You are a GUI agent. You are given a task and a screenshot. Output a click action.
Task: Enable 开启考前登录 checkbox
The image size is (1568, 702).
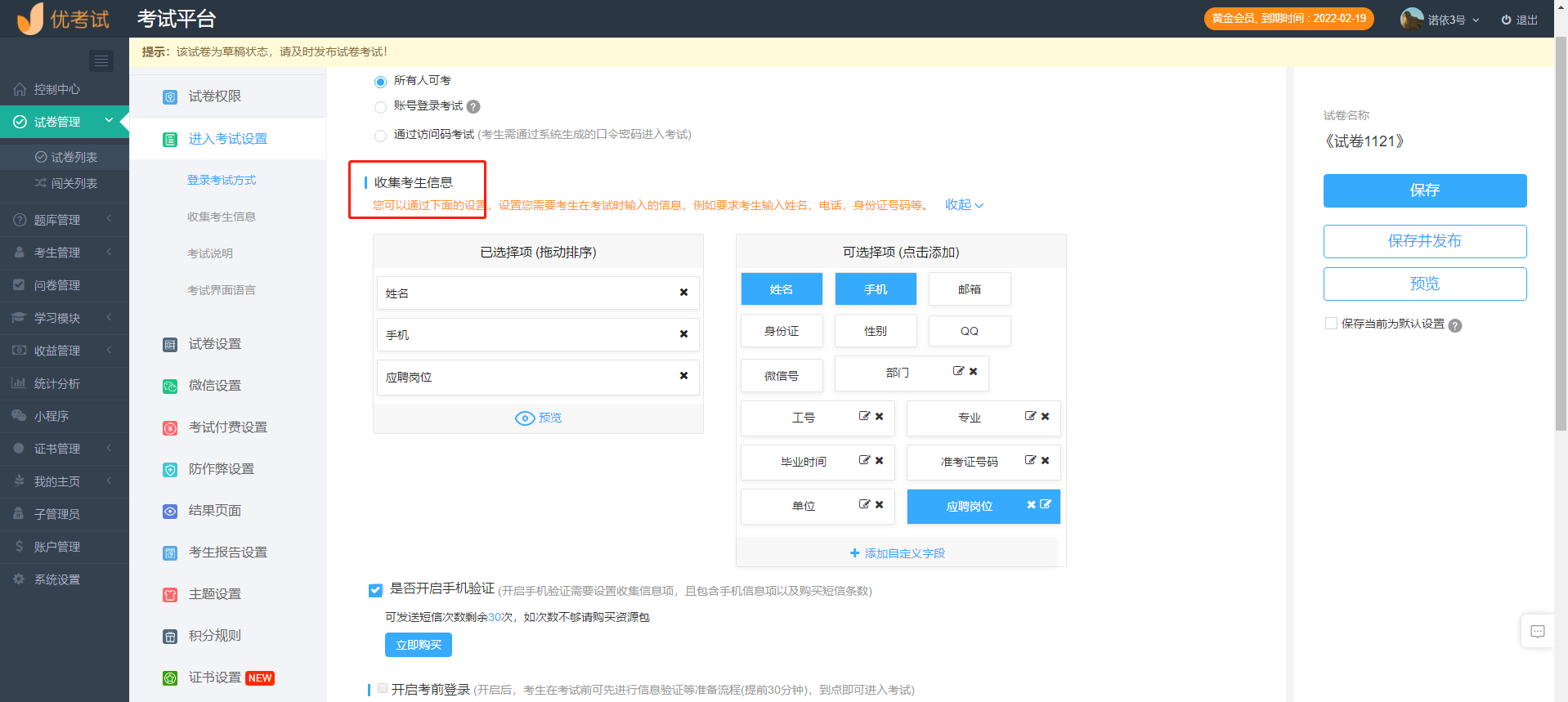pos(383,688)
